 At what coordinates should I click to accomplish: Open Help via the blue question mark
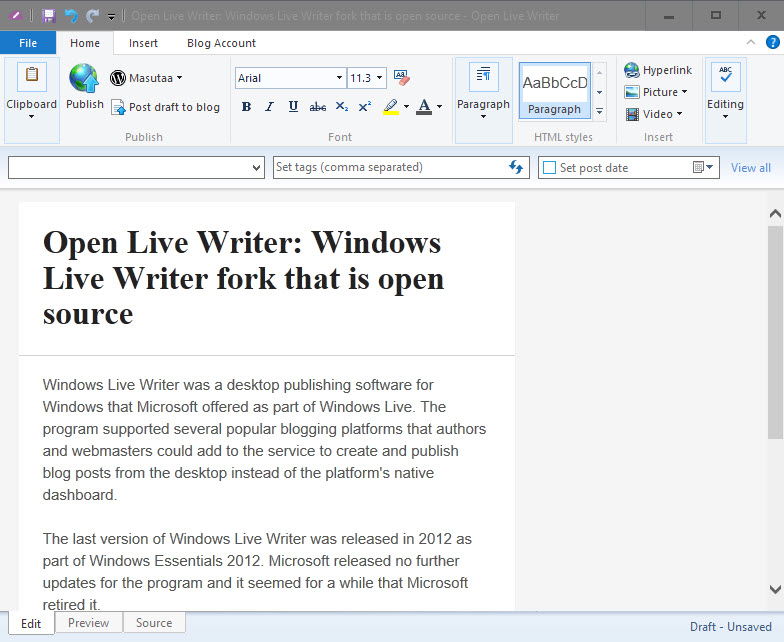772,42
